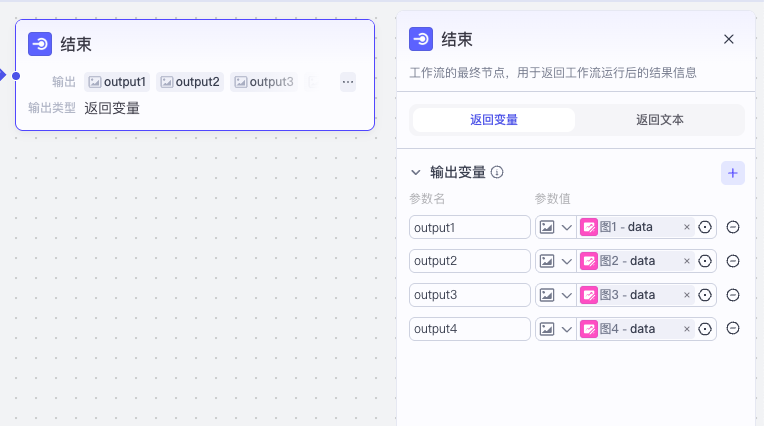Click the pink node icon beside 图2
Image resolution: width=764 pixels, height=426 pixels.
tap(589, 261)
